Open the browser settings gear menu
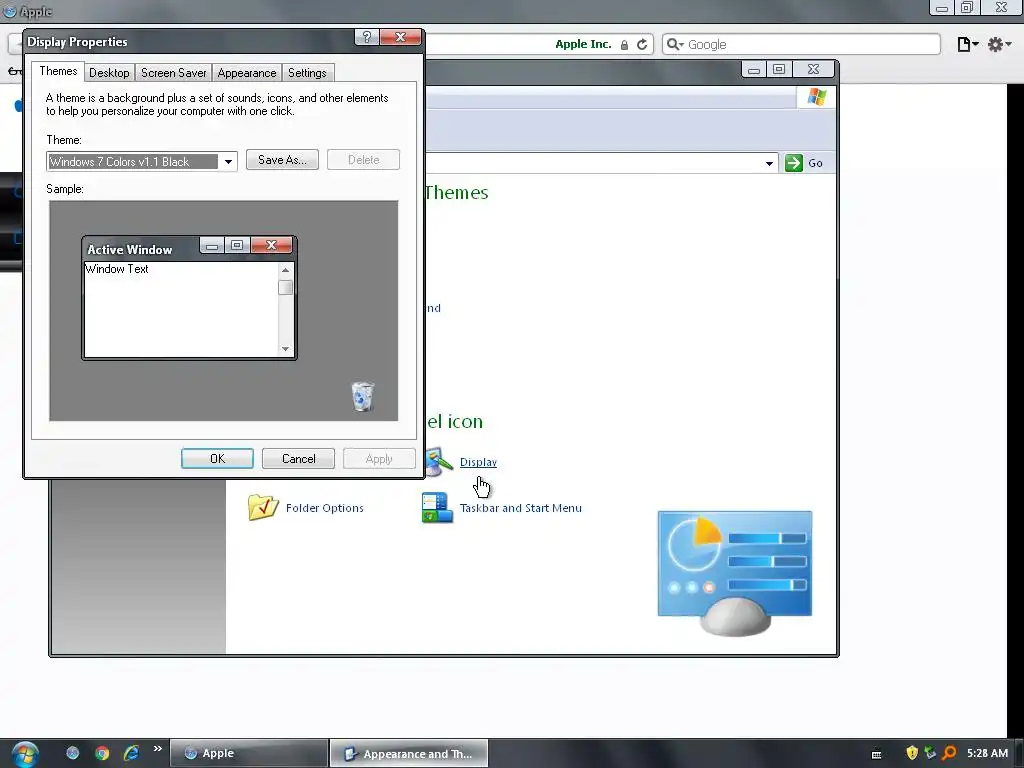Screen dimensions: 1024x768 pyautogui.click(x=999, y=44)
